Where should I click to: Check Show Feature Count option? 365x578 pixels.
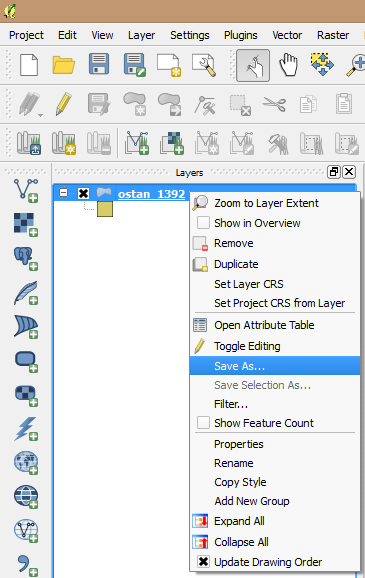point(203,422)
